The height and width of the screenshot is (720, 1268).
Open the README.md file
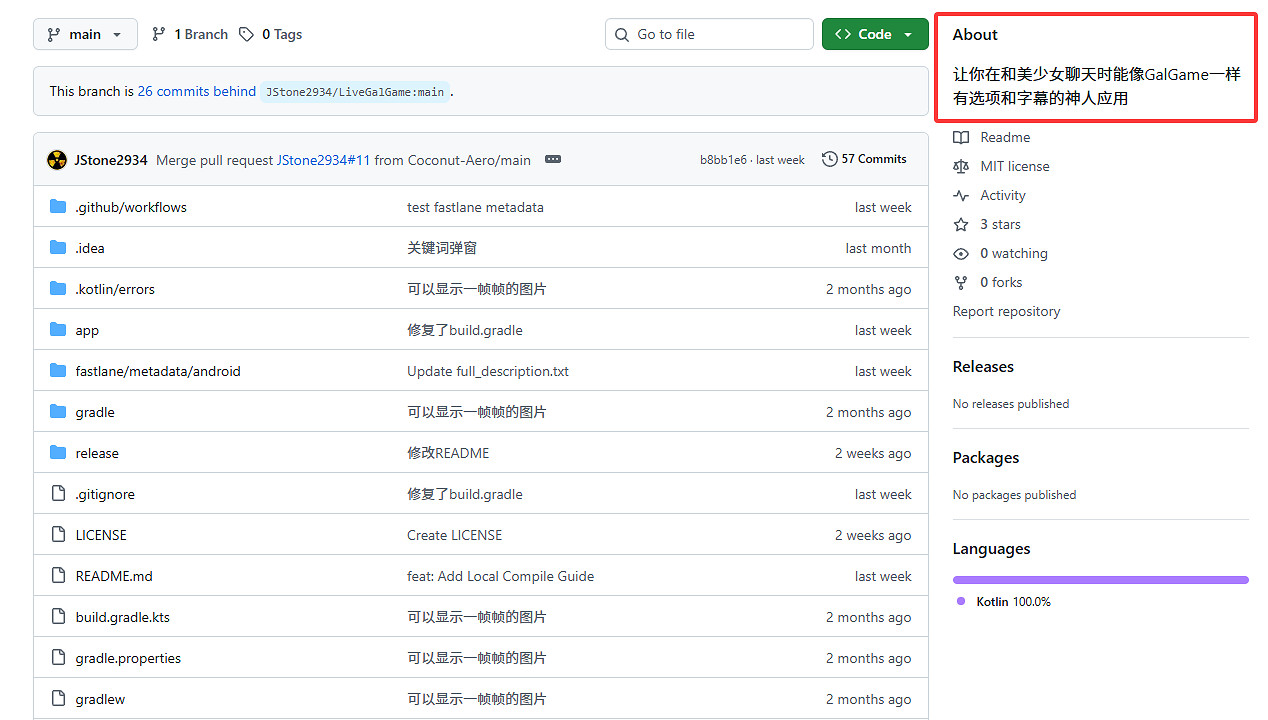click(x=114, y=576)
